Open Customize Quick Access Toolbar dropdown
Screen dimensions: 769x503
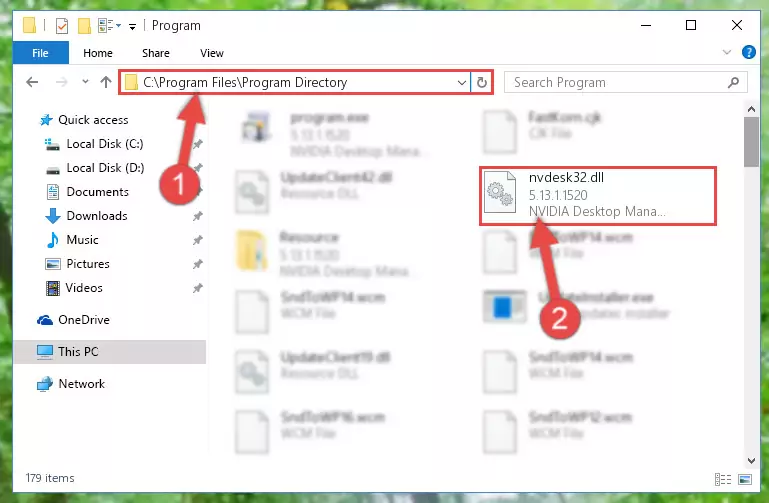pos(132,26)
